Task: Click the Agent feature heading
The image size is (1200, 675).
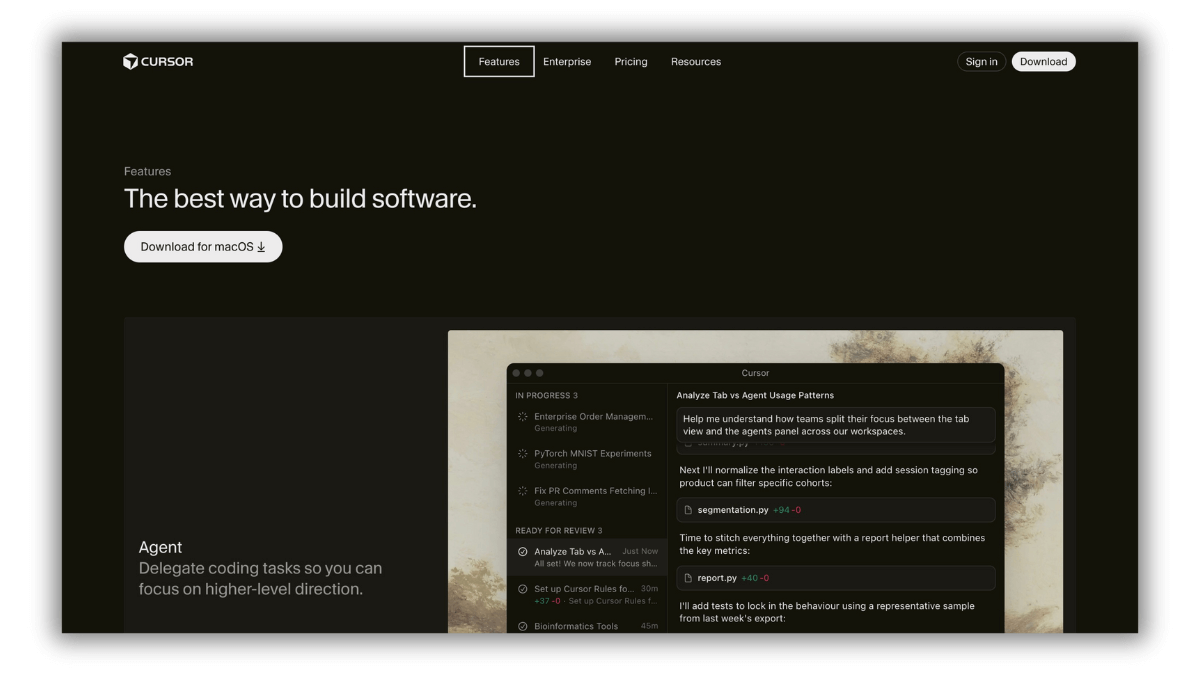Action: 160,547
